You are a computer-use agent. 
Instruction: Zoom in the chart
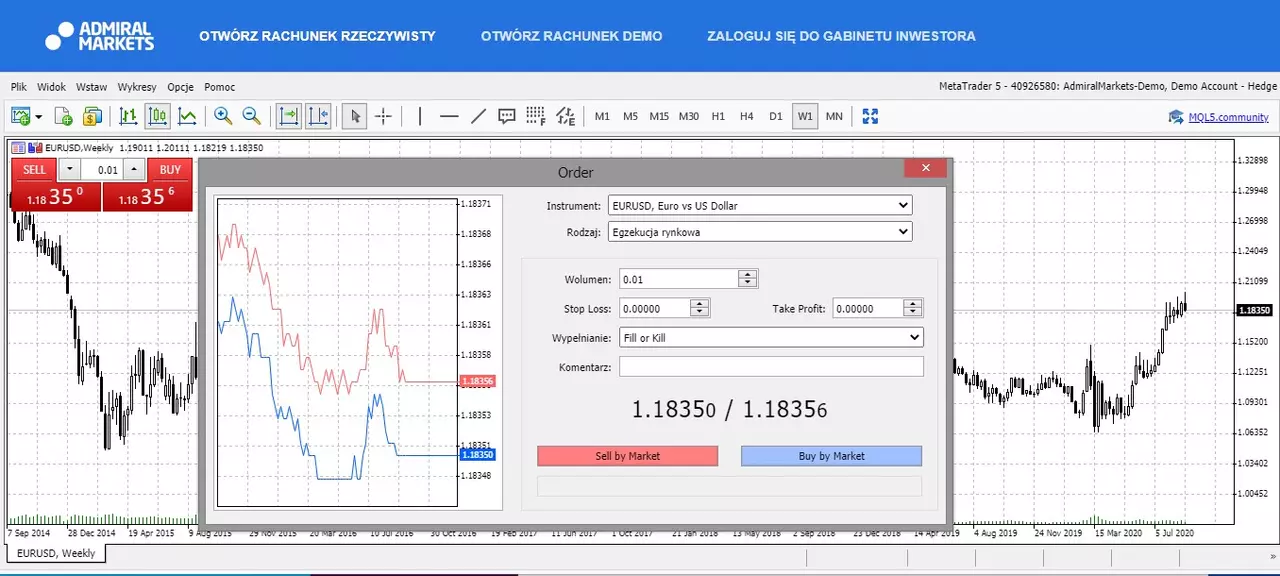coord(223,116)
